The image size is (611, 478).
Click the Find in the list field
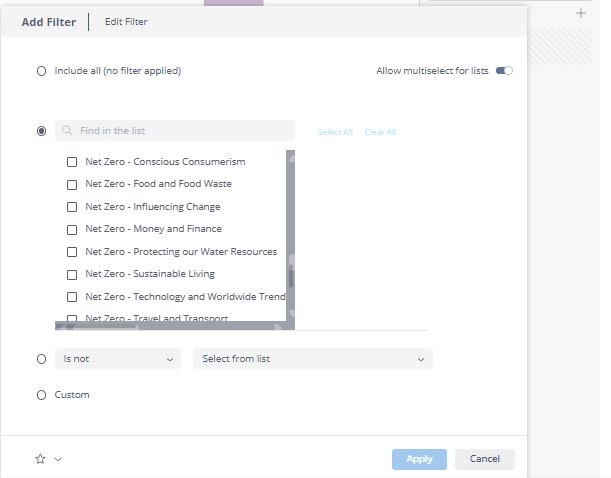pyautogui.click(x=180, y=131)
